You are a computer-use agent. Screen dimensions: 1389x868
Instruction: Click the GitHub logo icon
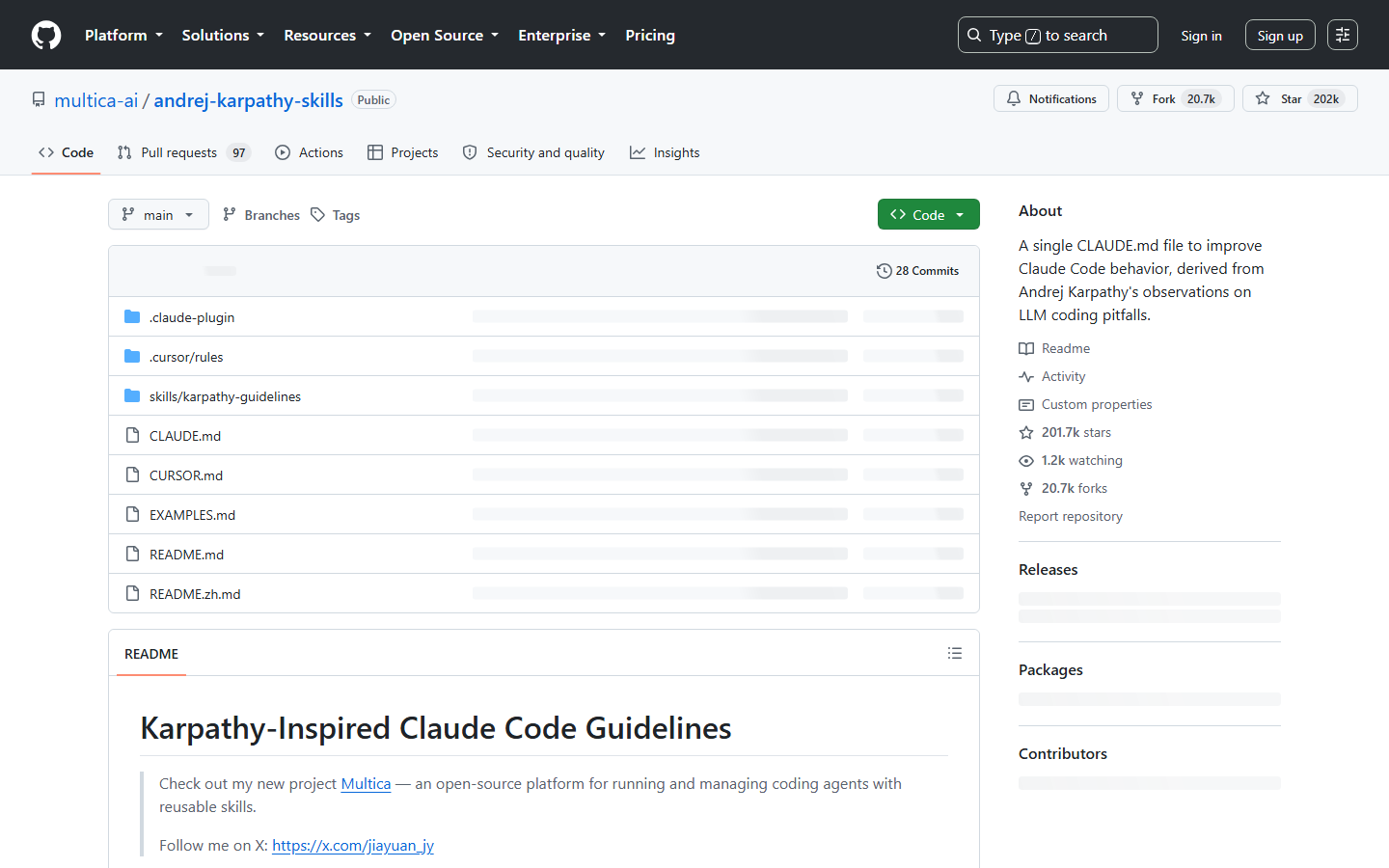[x=46, y=35]
